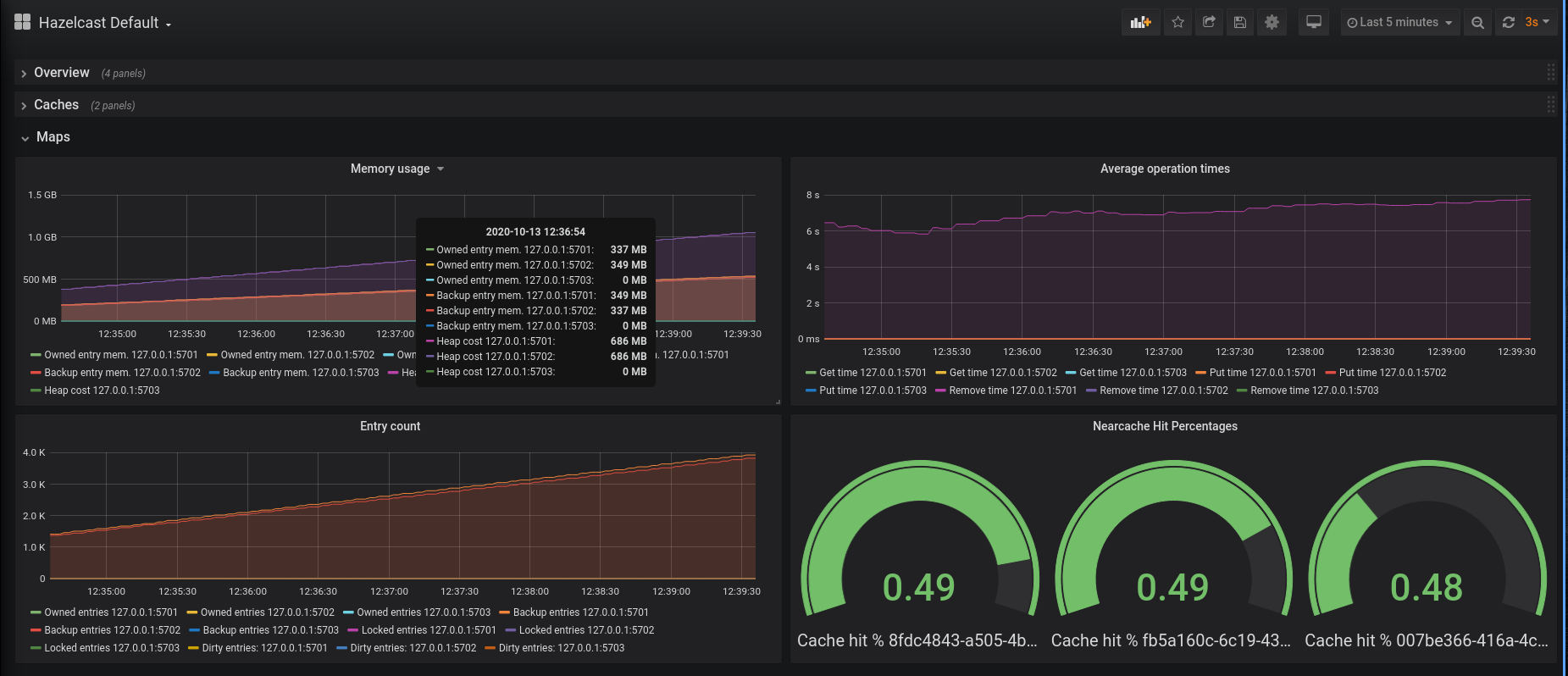Zoom out the time range

(x=1477, y=23)
